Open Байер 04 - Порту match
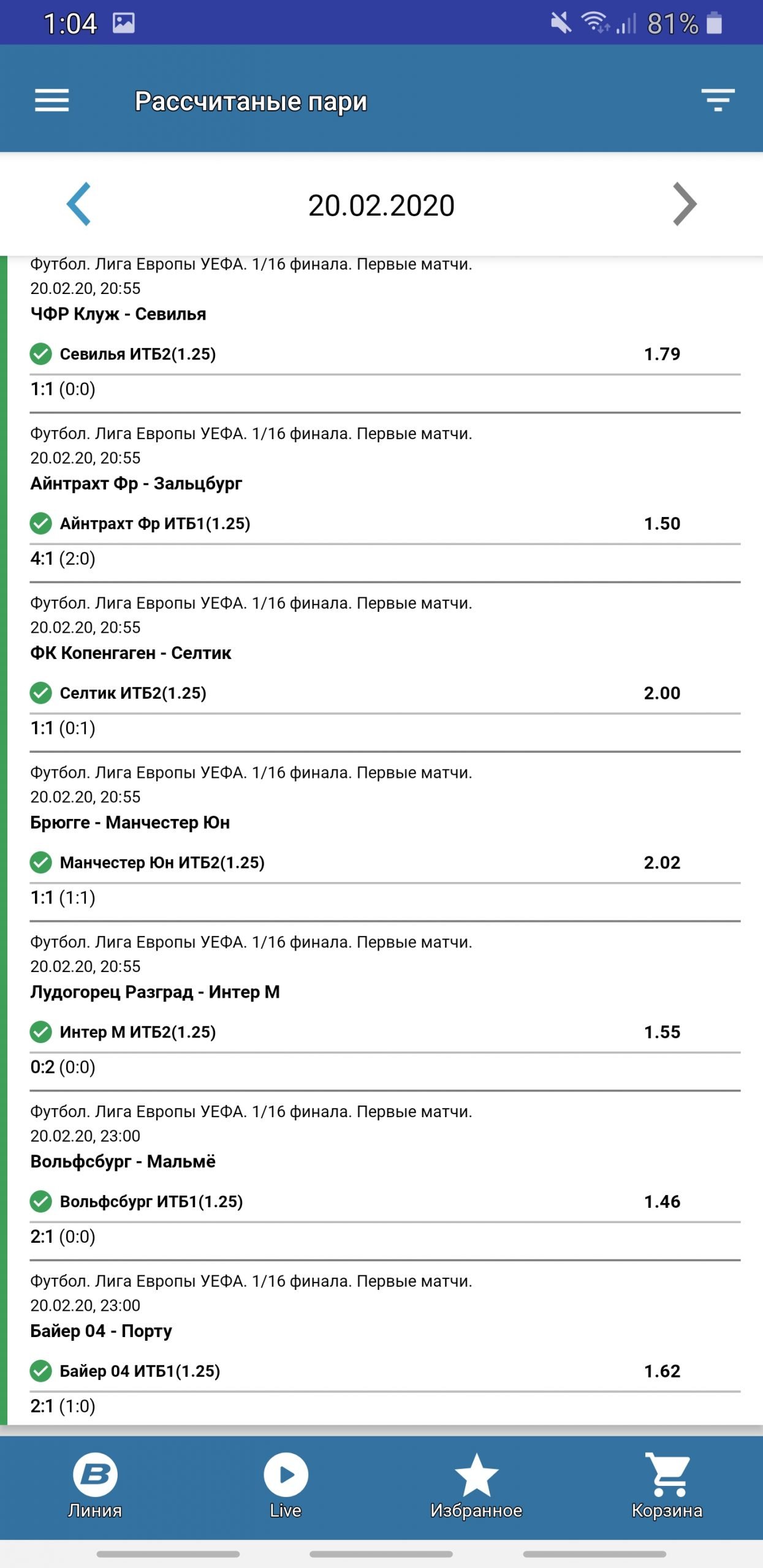The width and height of the screenshot is (763, 1568). tap(101, 1331)
